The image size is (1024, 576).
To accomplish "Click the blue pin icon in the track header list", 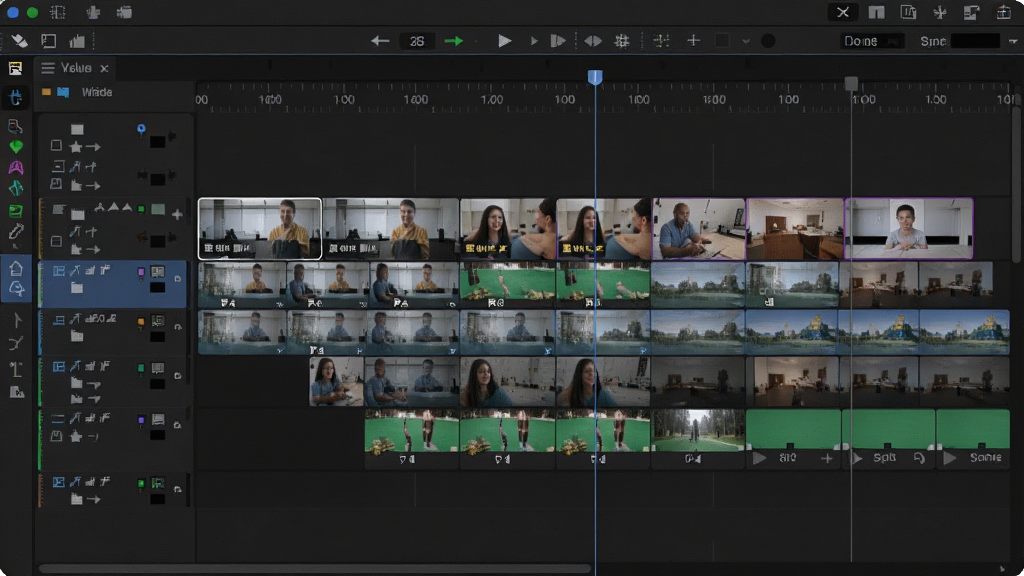I will (x=141, y=129).
